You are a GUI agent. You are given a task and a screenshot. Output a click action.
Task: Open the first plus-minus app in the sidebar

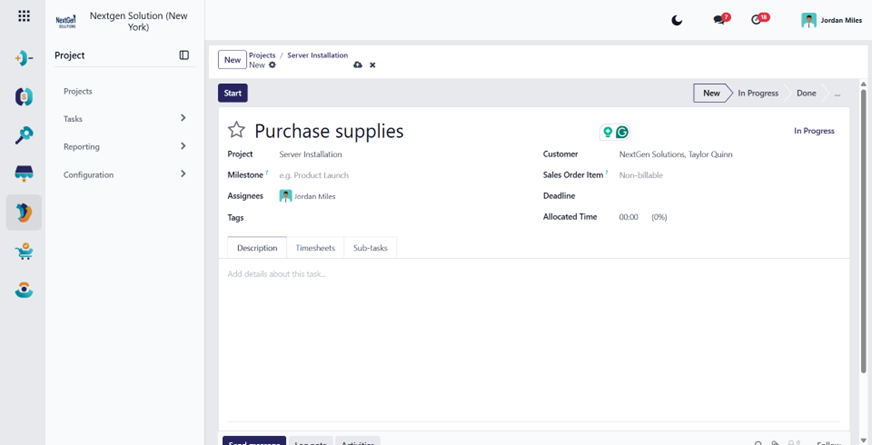24,58
